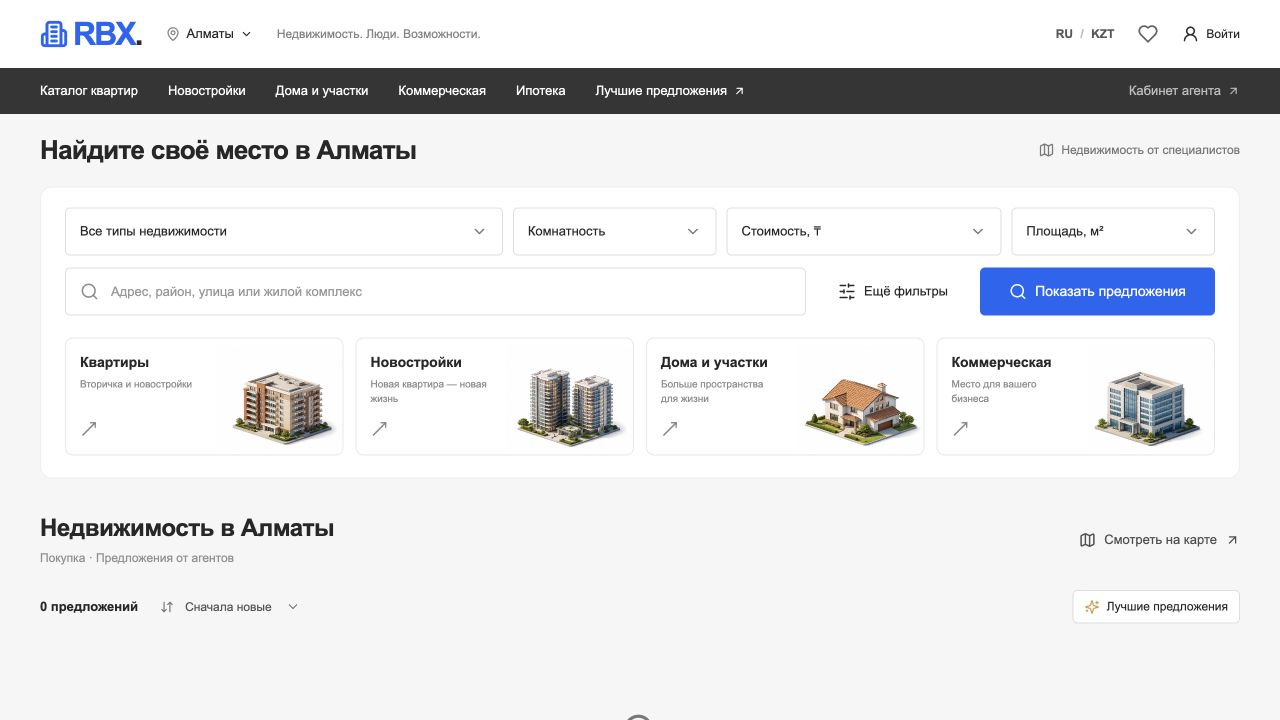Click the chevron next to Алматы in the header
Screen dimensions: 1280x720
pos(247,34)
